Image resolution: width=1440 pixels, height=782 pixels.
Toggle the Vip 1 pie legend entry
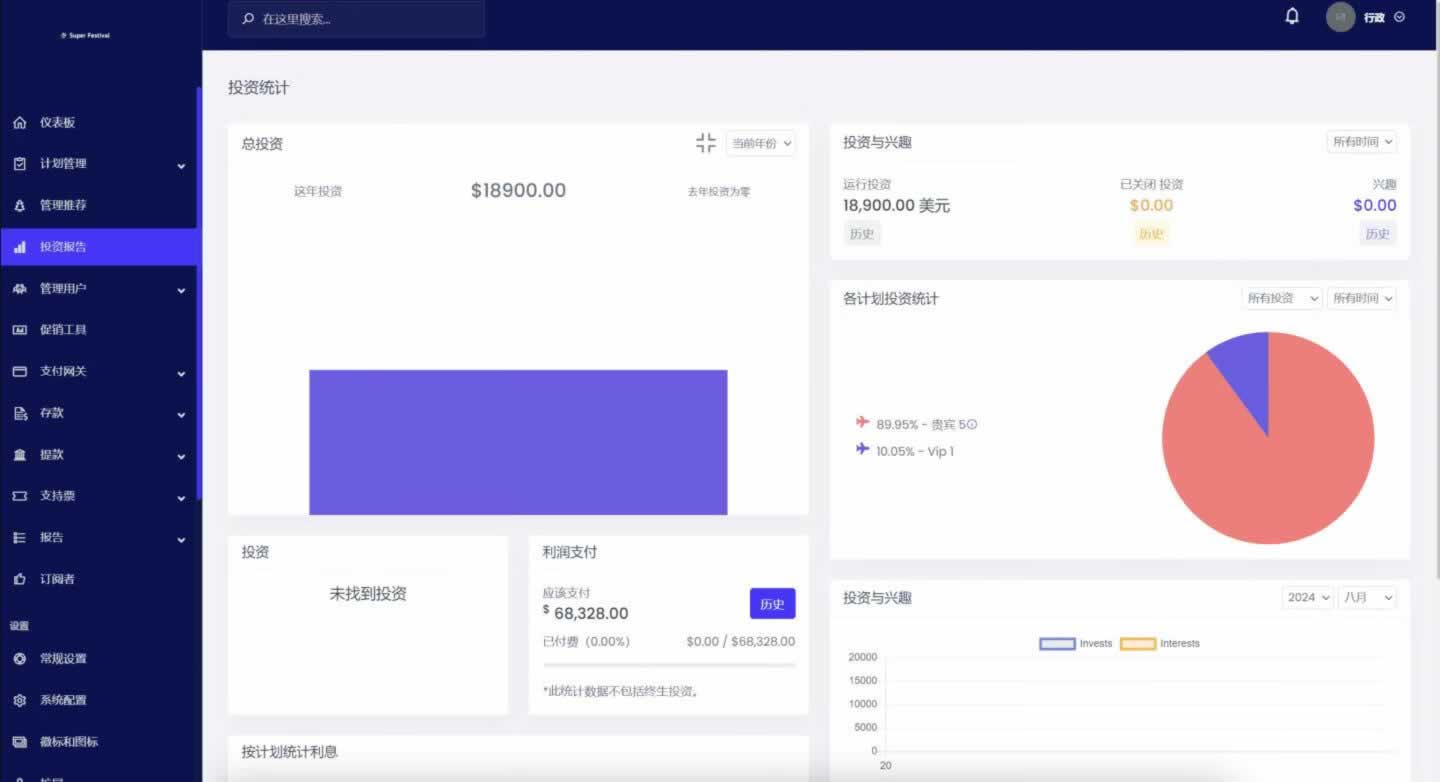tap(905, 451)
